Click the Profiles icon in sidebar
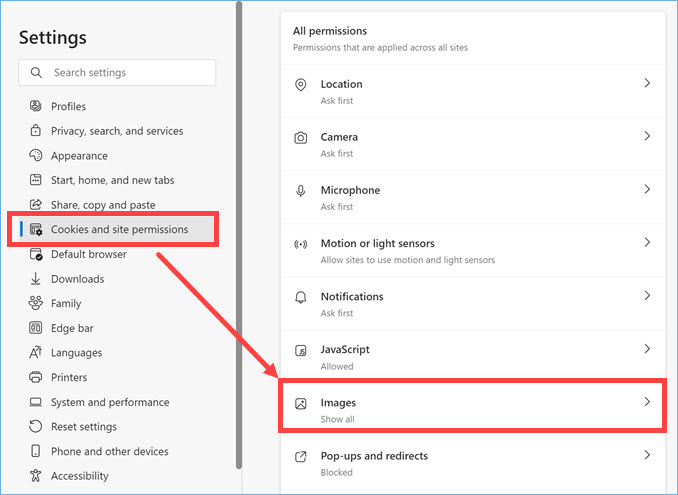678x495 pixels. pyautogui.click(x=36, y=106)
